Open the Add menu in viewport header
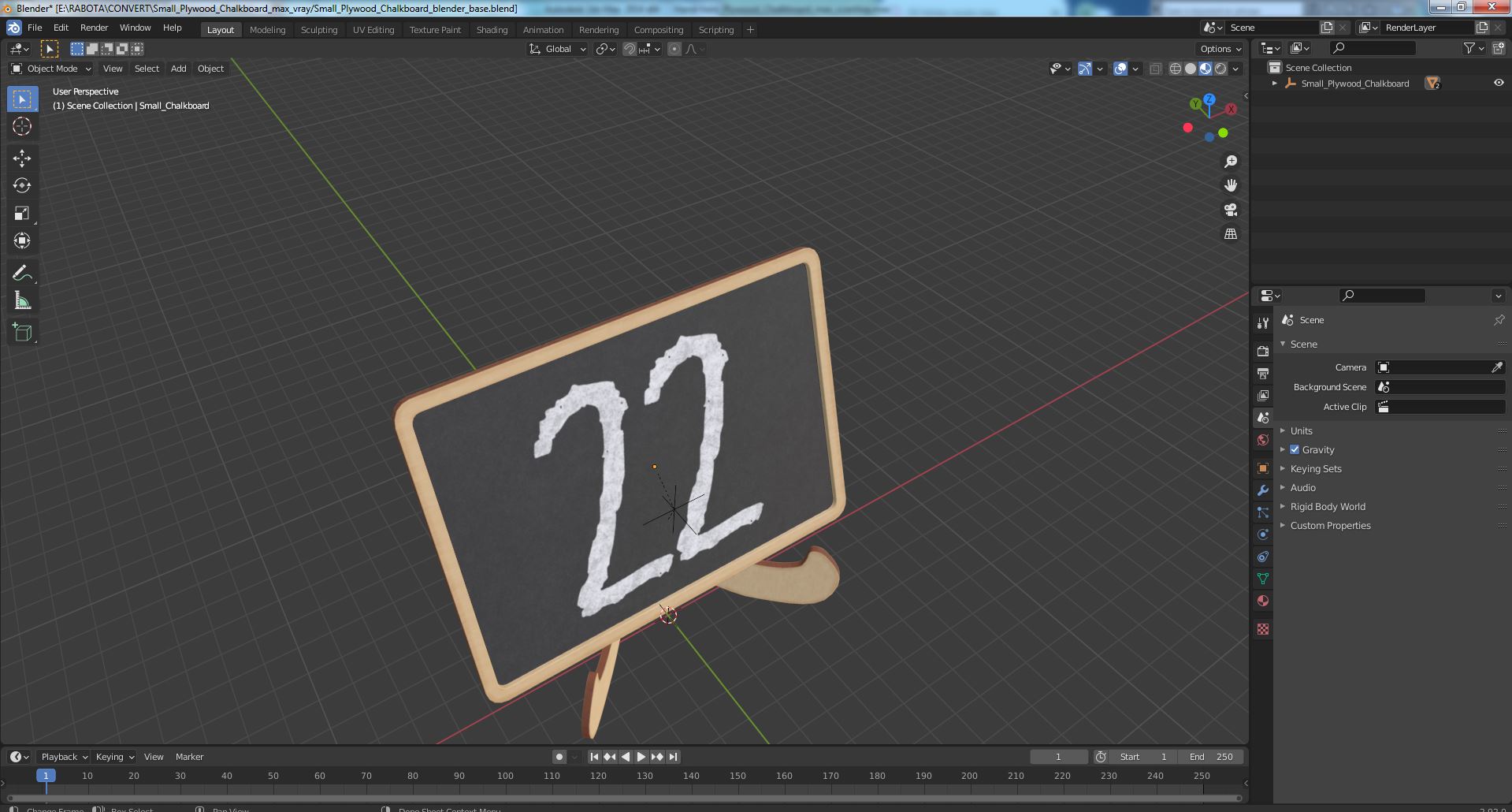1512x812 pixels. click(179, 69)
